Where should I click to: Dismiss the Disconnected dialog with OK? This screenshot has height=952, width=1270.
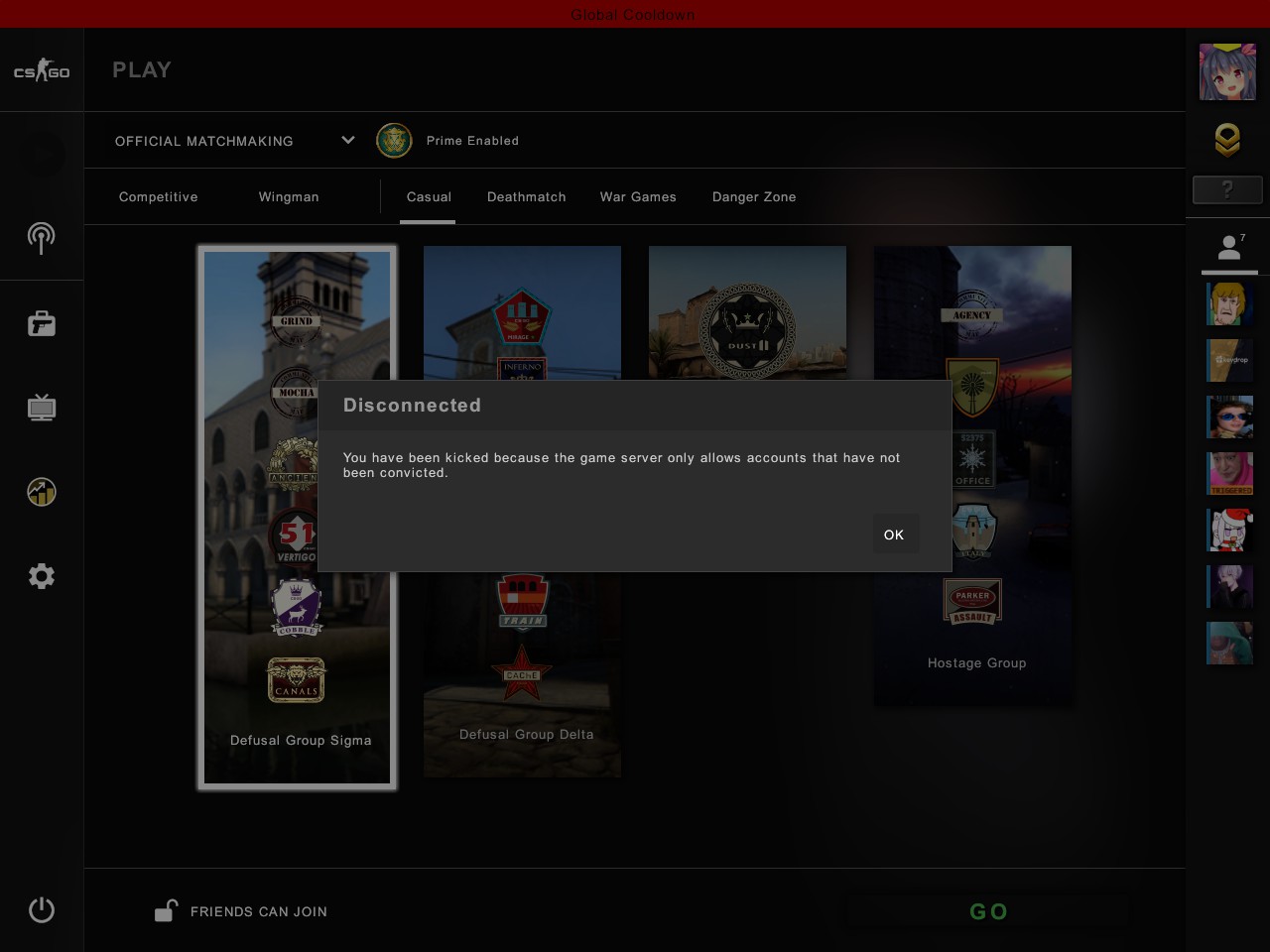click(x=894, y=535)
